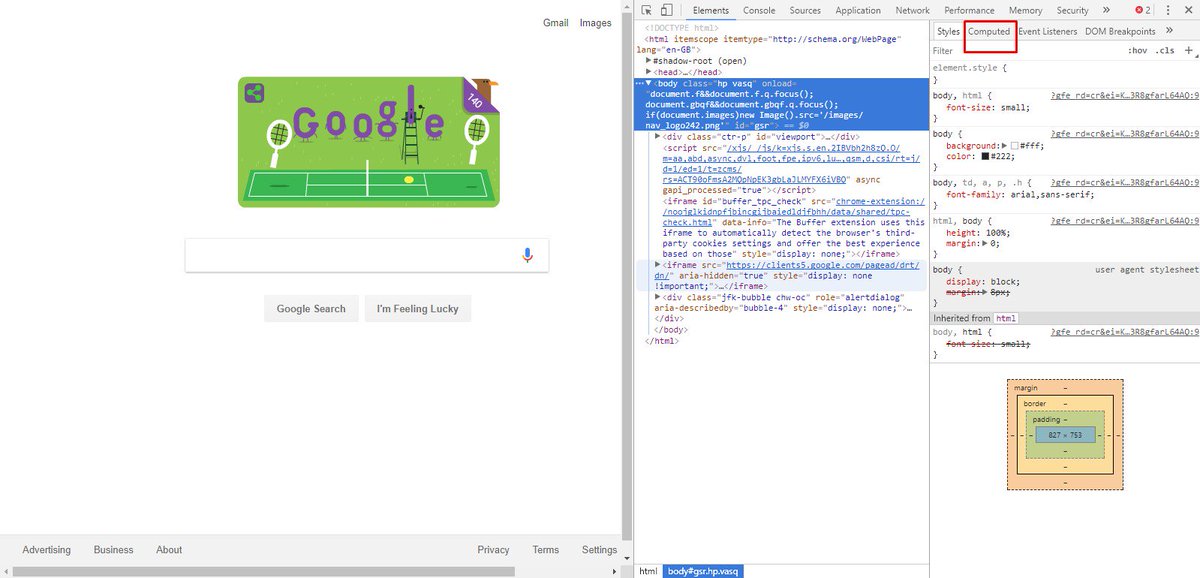Collapse the selected body element node
The width and height of the screenshot is (1200, 578).
pos(649,84)
